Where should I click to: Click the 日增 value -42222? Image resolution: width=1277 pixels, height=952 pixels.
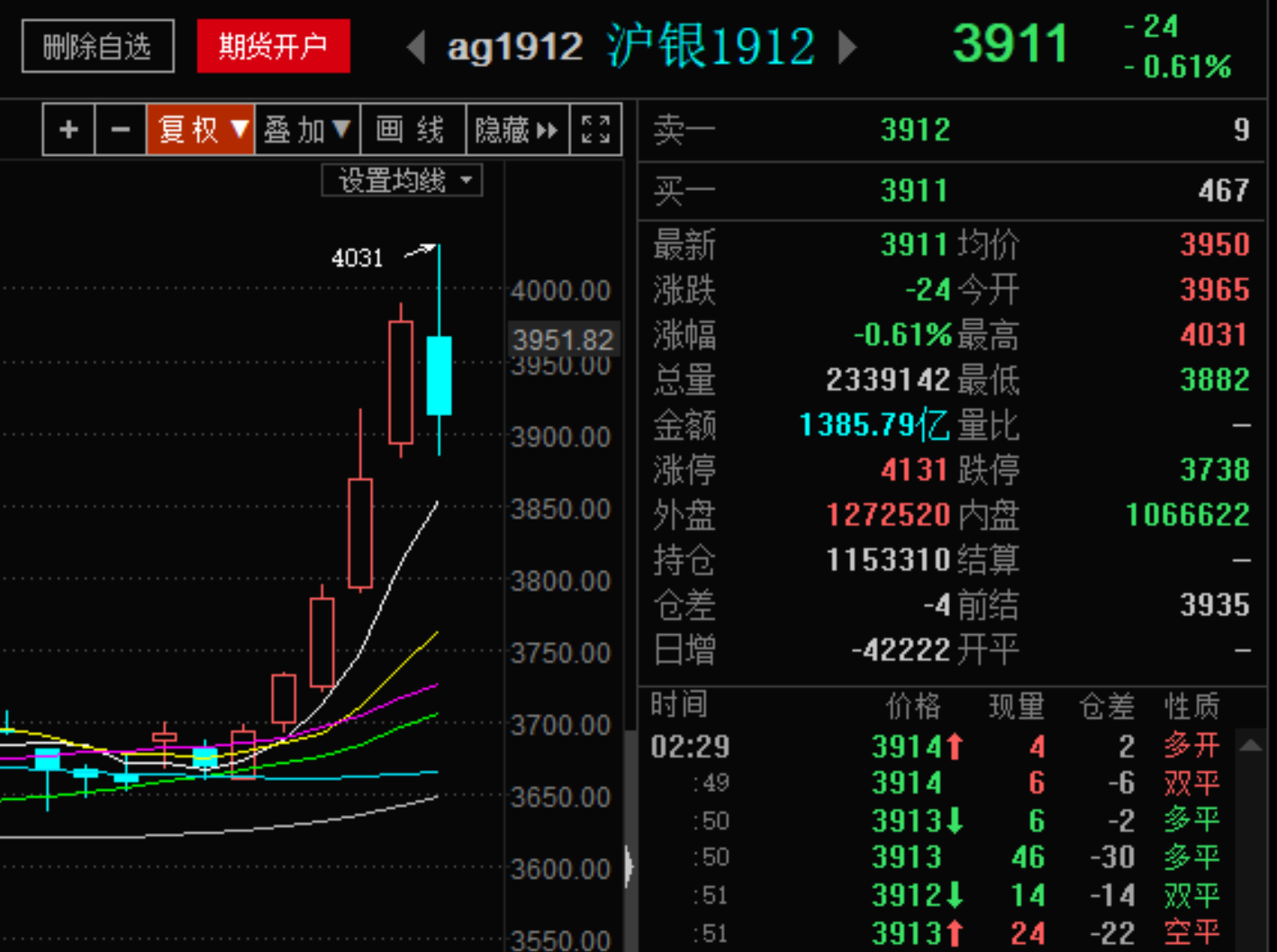(x=901, y=649)
